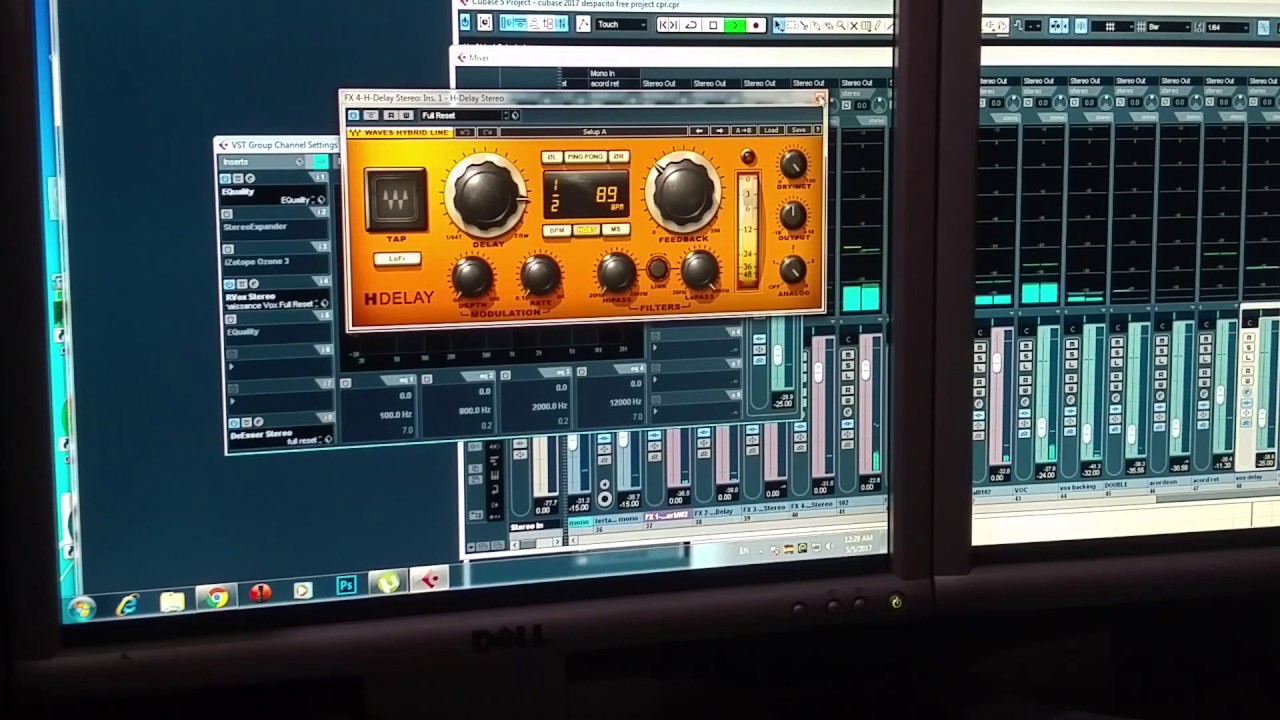Screen dimensions: 1280x720
Task: Click the Waves undo button
Action: 465,132
